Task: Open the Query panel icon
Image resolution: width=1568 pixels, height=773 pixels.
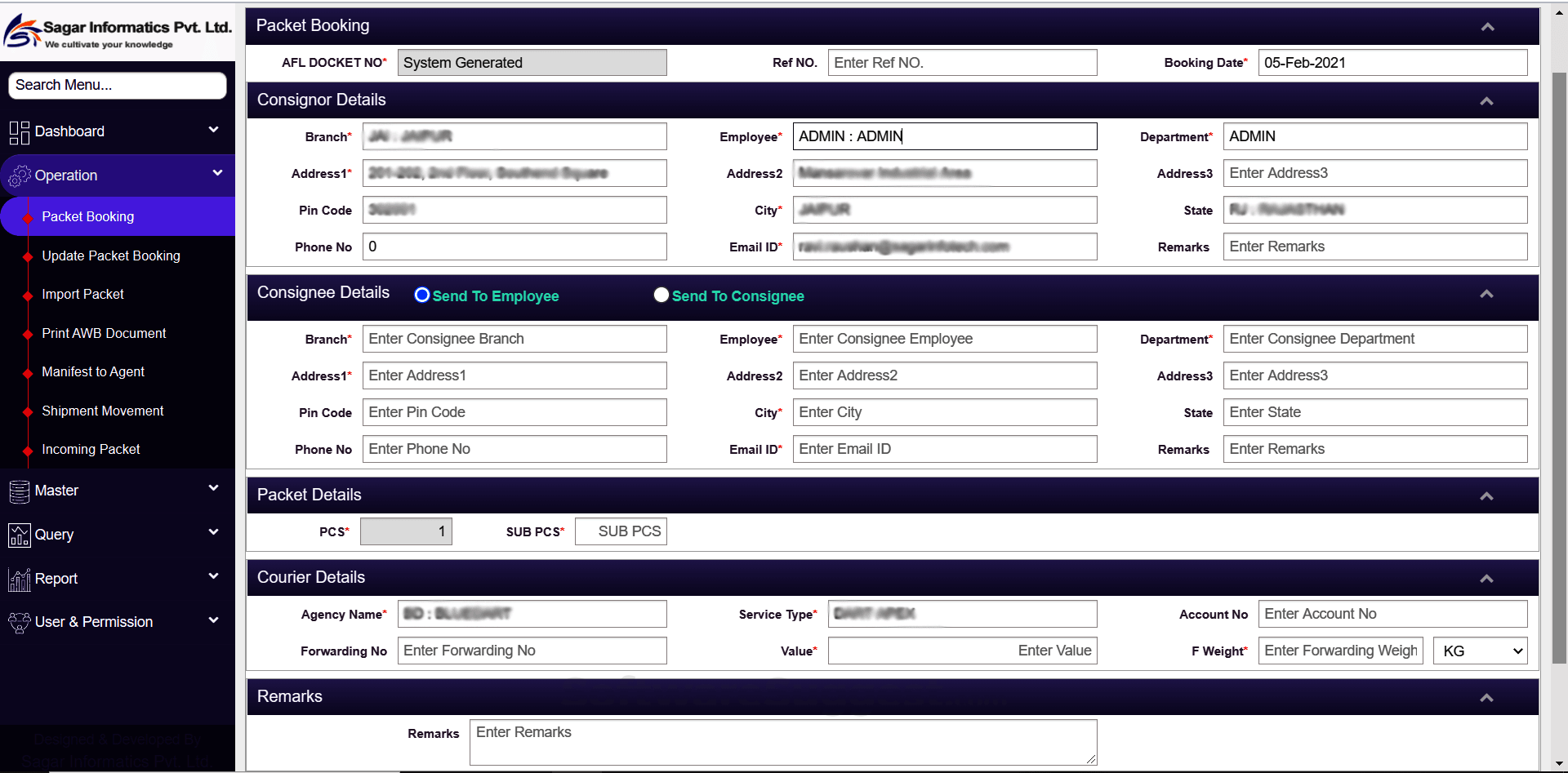Action: 18,535
